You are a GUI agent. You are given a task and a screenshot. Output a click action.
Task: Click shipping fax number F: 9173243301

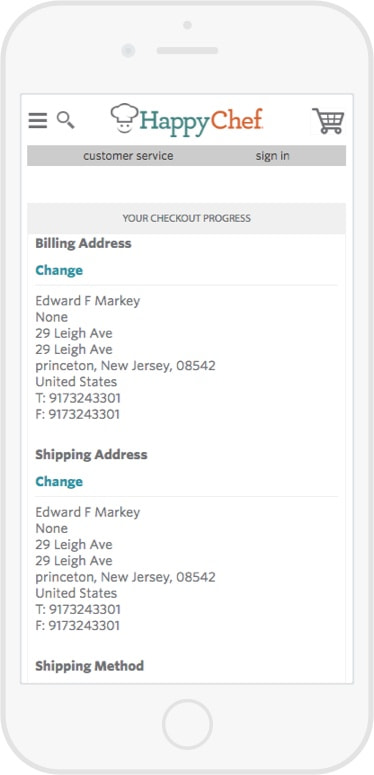[x=78, y=626]
